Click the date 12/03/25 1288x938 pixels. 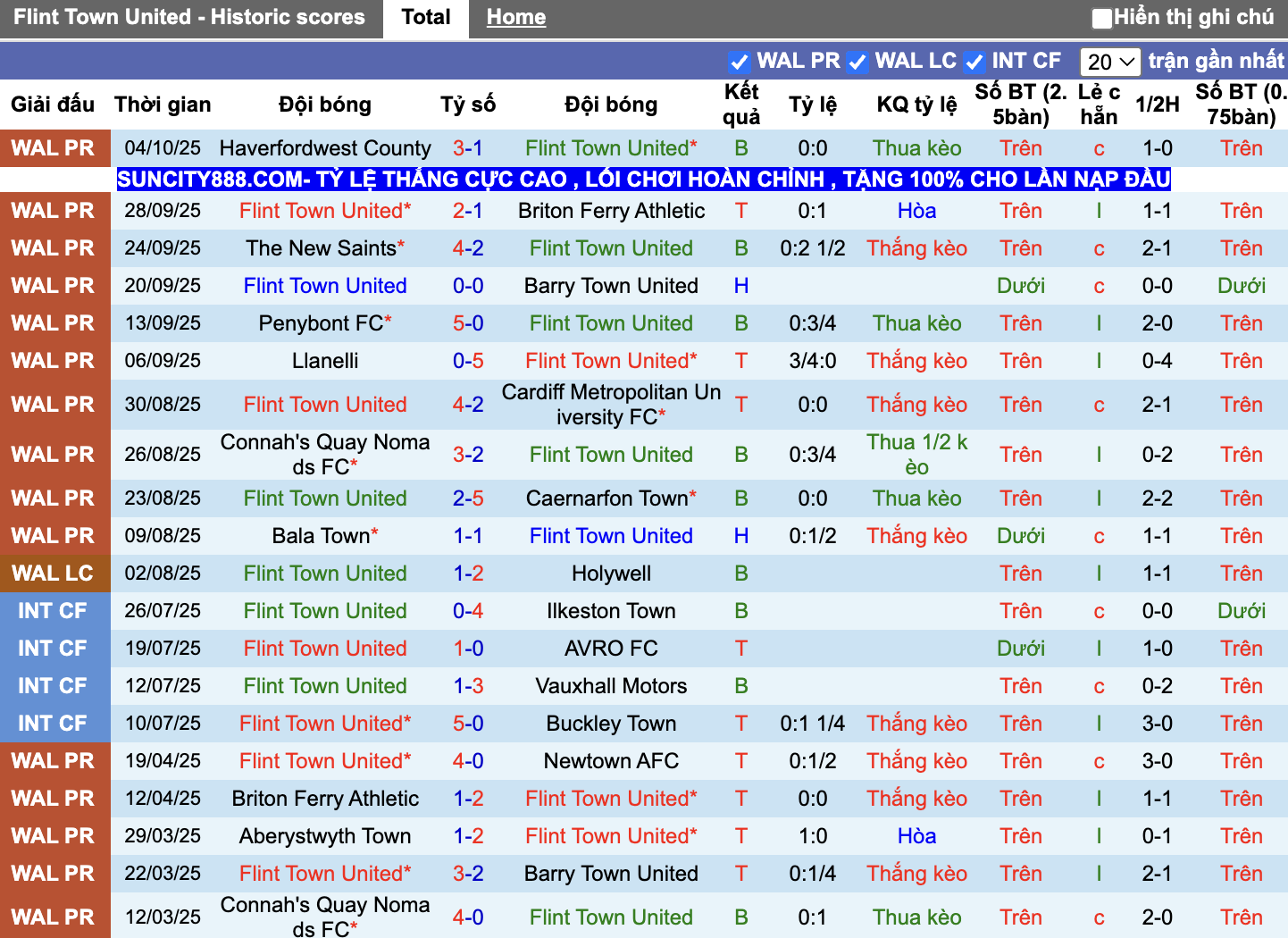tap(163, 917)
